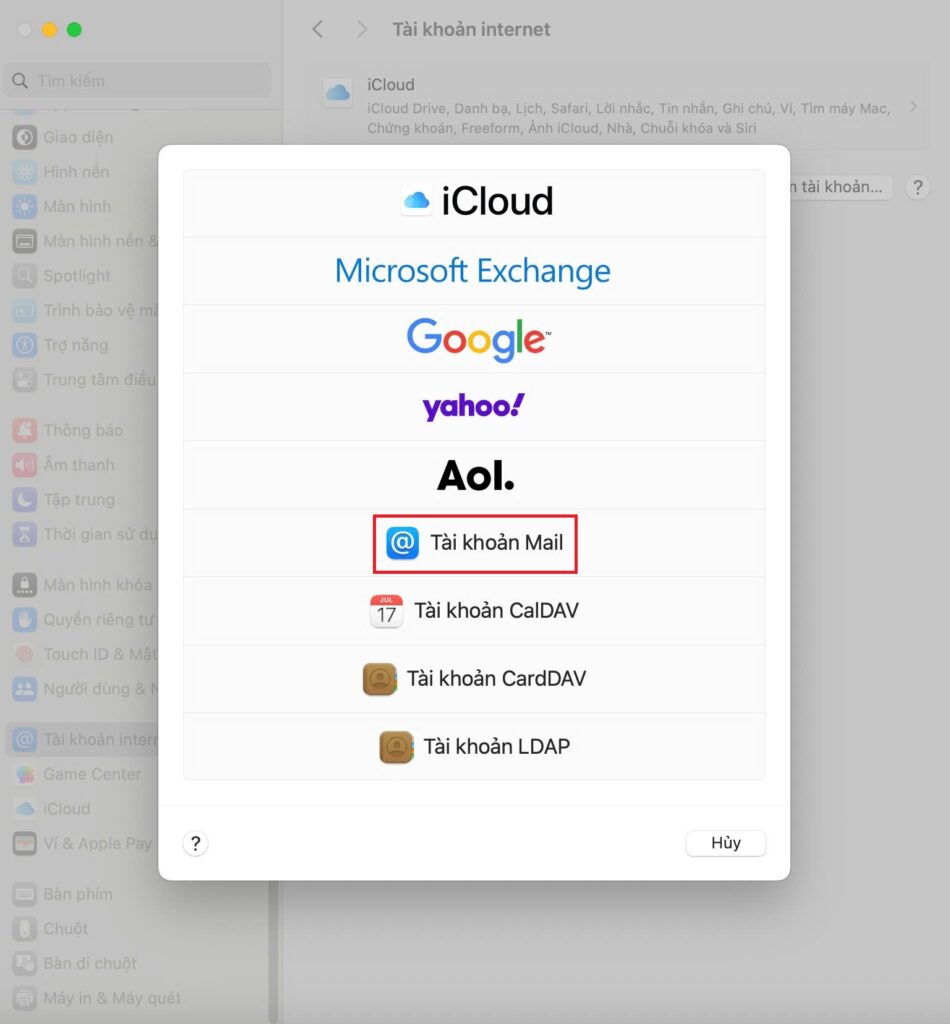Go forward with the right chevron
Screen dimensions: 950x1024
[x=361, y=29]
